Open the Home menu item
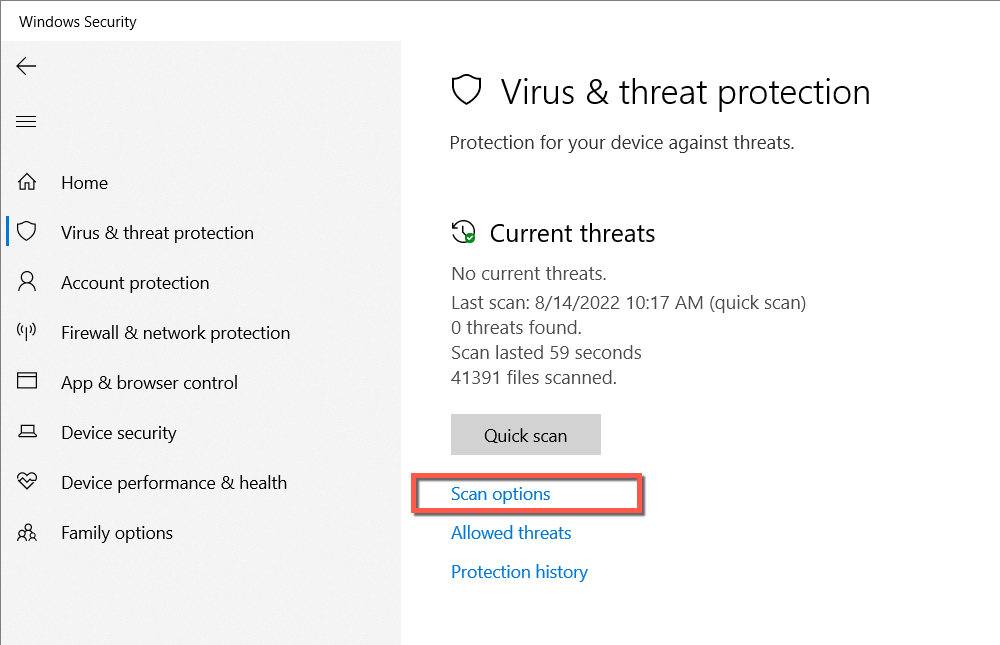Image resolution: width=1000 pixels, height=645 pixels. pos(84,183)
